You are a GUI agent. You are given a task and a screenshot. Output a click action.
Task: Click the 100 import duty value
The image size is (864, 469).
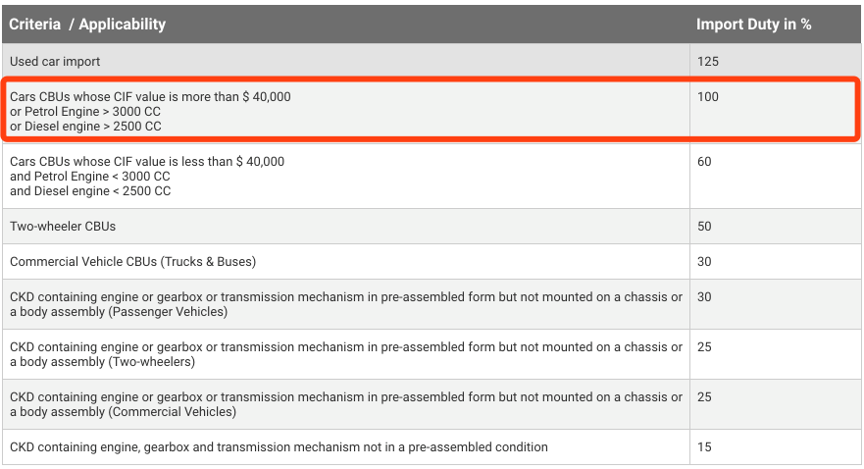tap(707, 97)
